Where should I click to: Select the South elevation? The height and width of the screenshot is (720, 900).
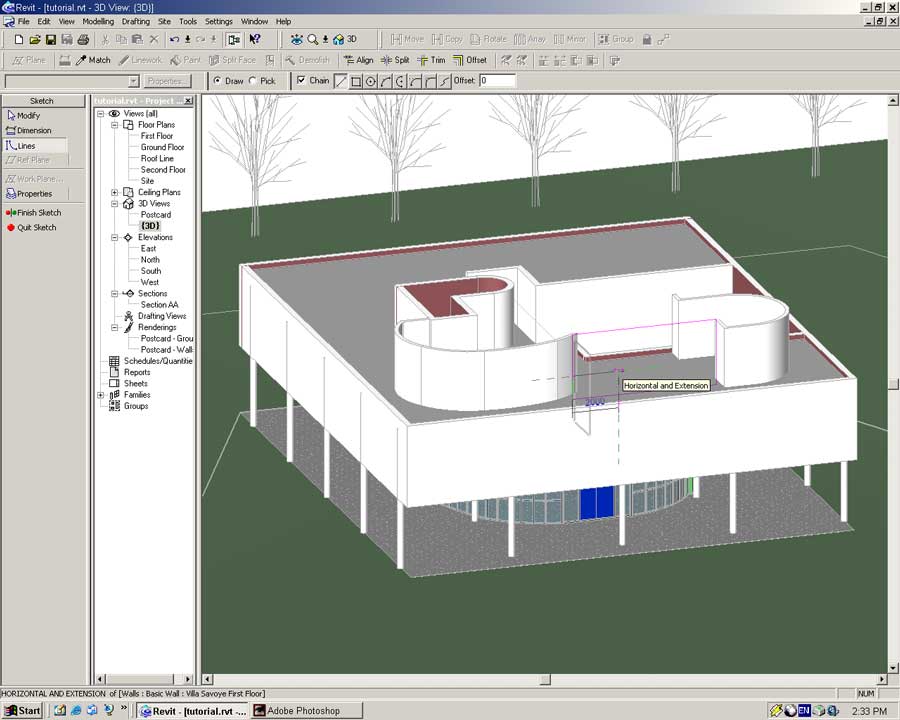tap(151, 271)
